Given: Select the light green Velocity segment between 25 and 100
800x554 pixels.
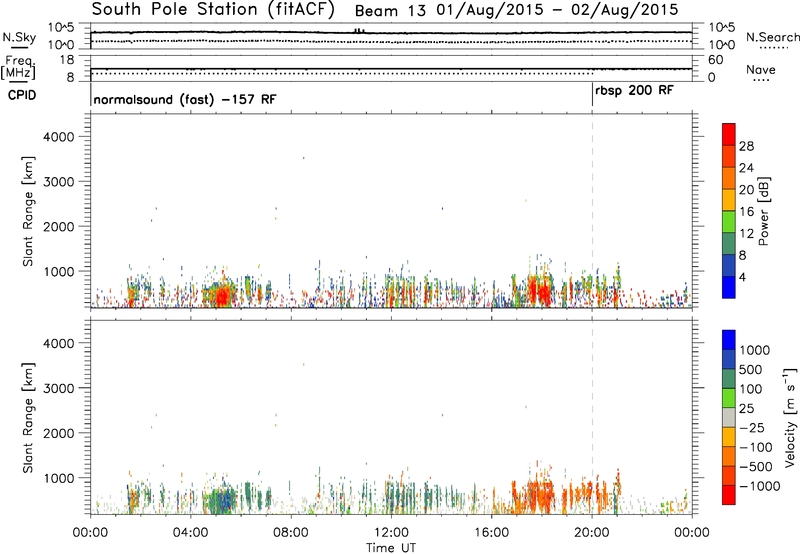Looking at the screenshot, I should click(729, 398).
